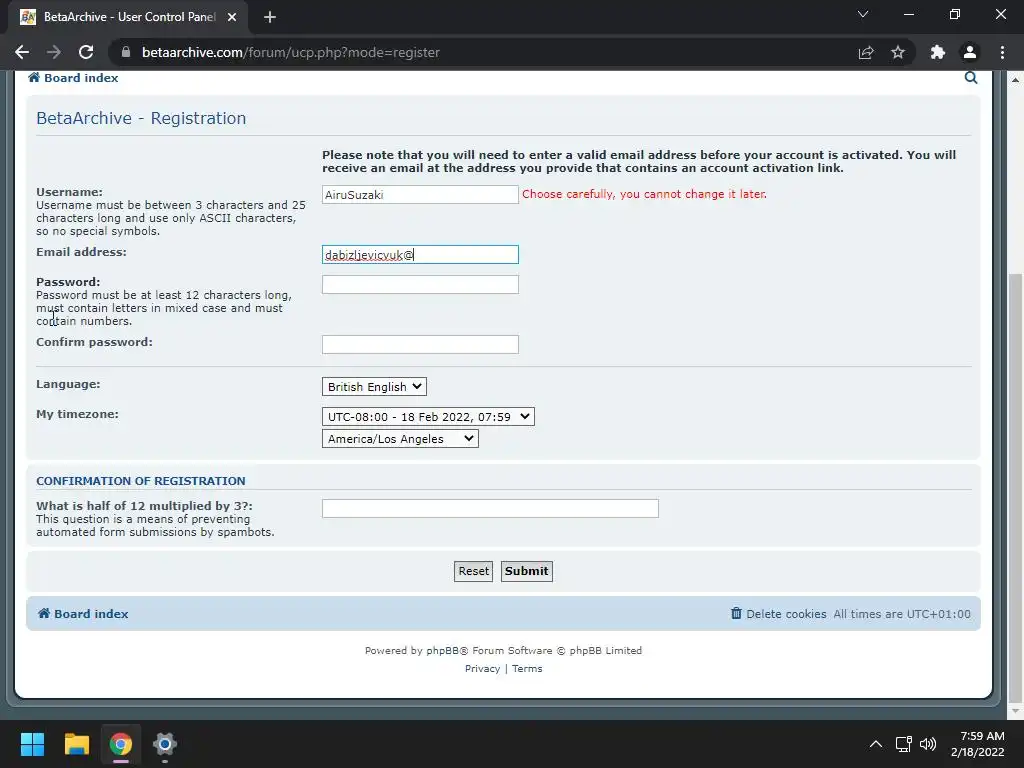The width and height of the screenshot is (1024, 768).
Task: Open the clock showing 7:59 AM
Action: 978,744
